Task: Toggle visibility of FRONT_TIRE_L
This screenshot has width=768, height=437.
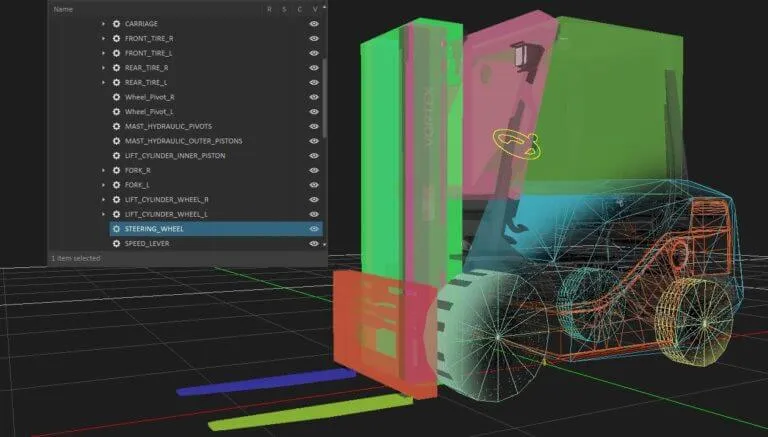Action: pyautogui.click(x=314, y=53)
